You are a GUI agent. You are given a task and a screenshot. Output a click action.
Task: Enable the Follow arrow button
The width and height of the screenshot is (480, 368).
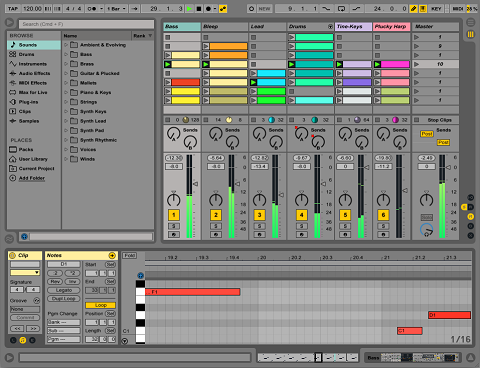coord(135,9)
